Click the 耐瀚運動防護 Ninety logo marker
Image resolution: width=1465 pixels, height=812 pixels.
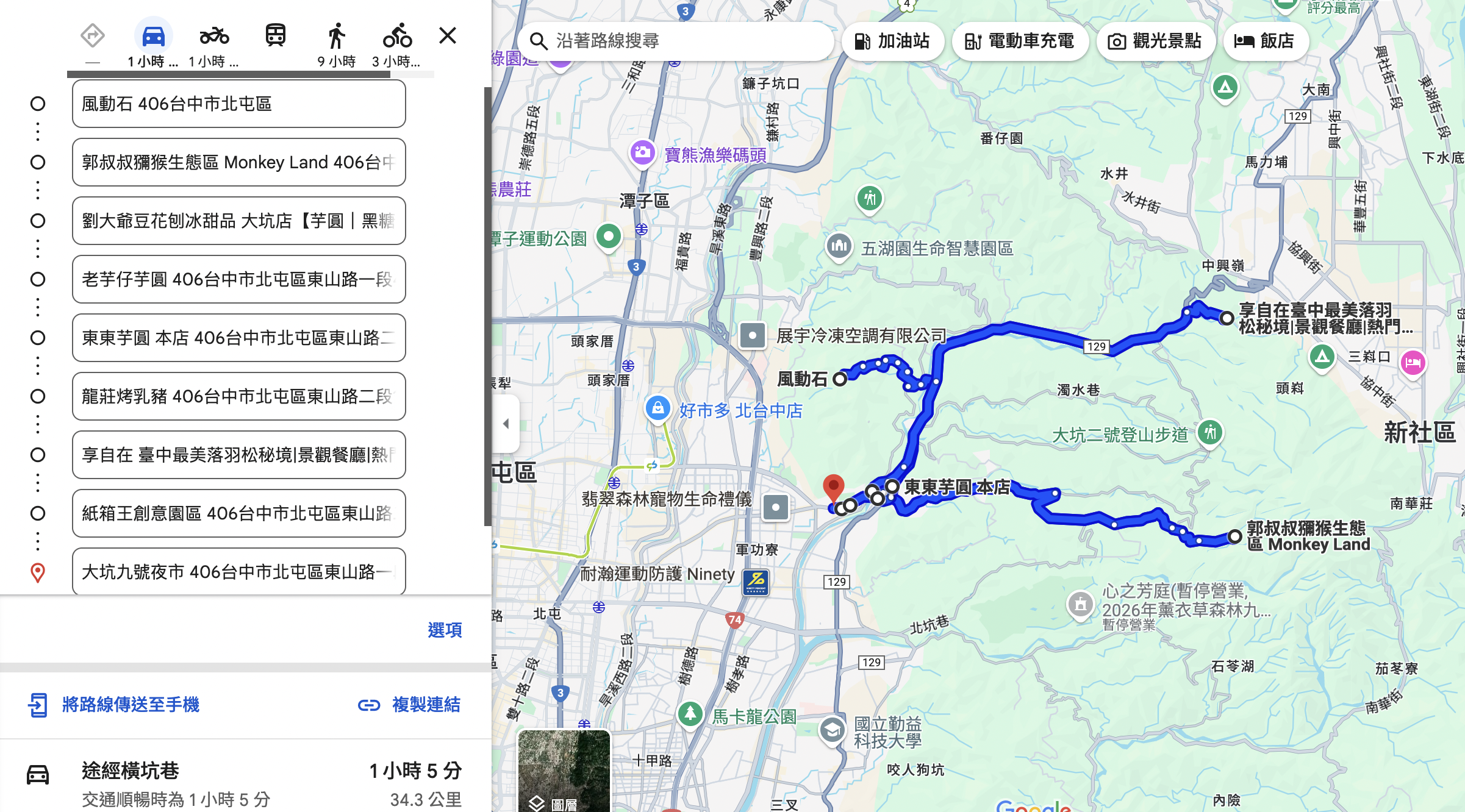coord(756,582)
